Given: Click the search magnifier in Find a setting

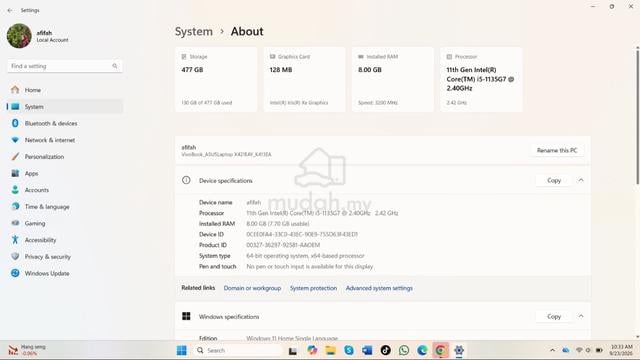Looking at the screenshot, I should [115, 66].
